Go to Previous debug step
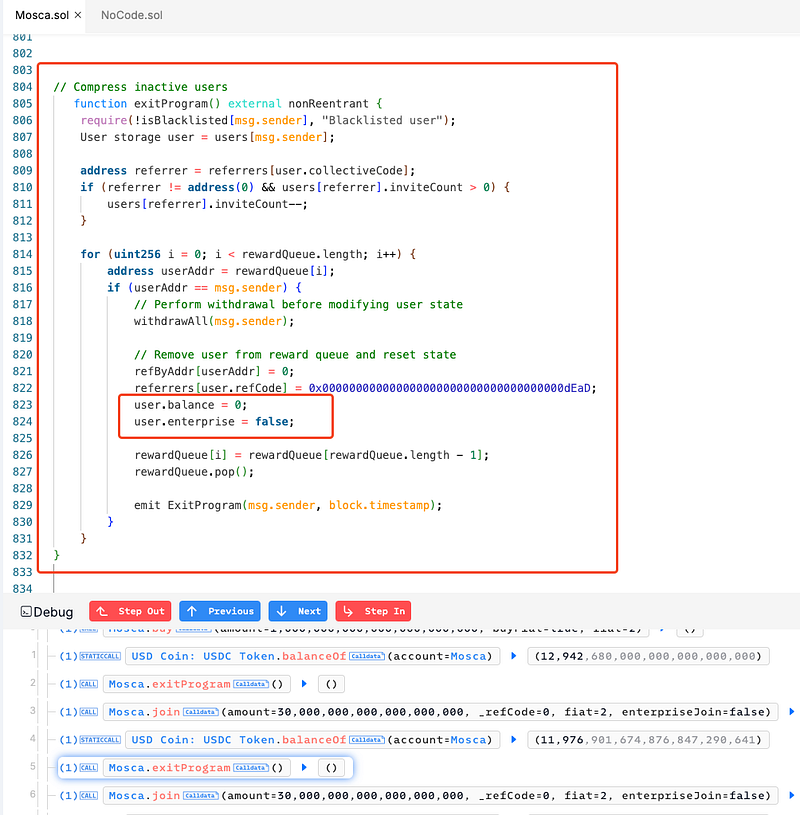This screenshot has width=800, height=815. [220, 611]
